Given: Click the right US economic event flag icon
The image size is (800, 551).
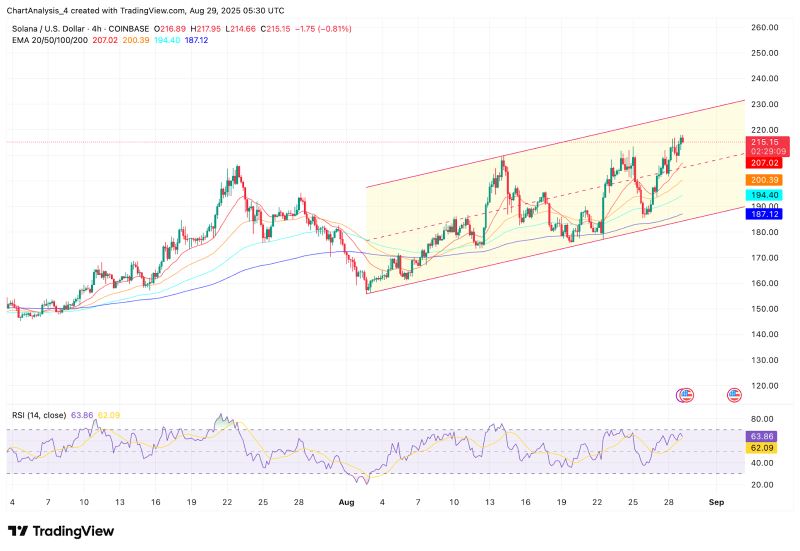Looking at the screenshot, I should pyautogui.click(x=736, y=396).
